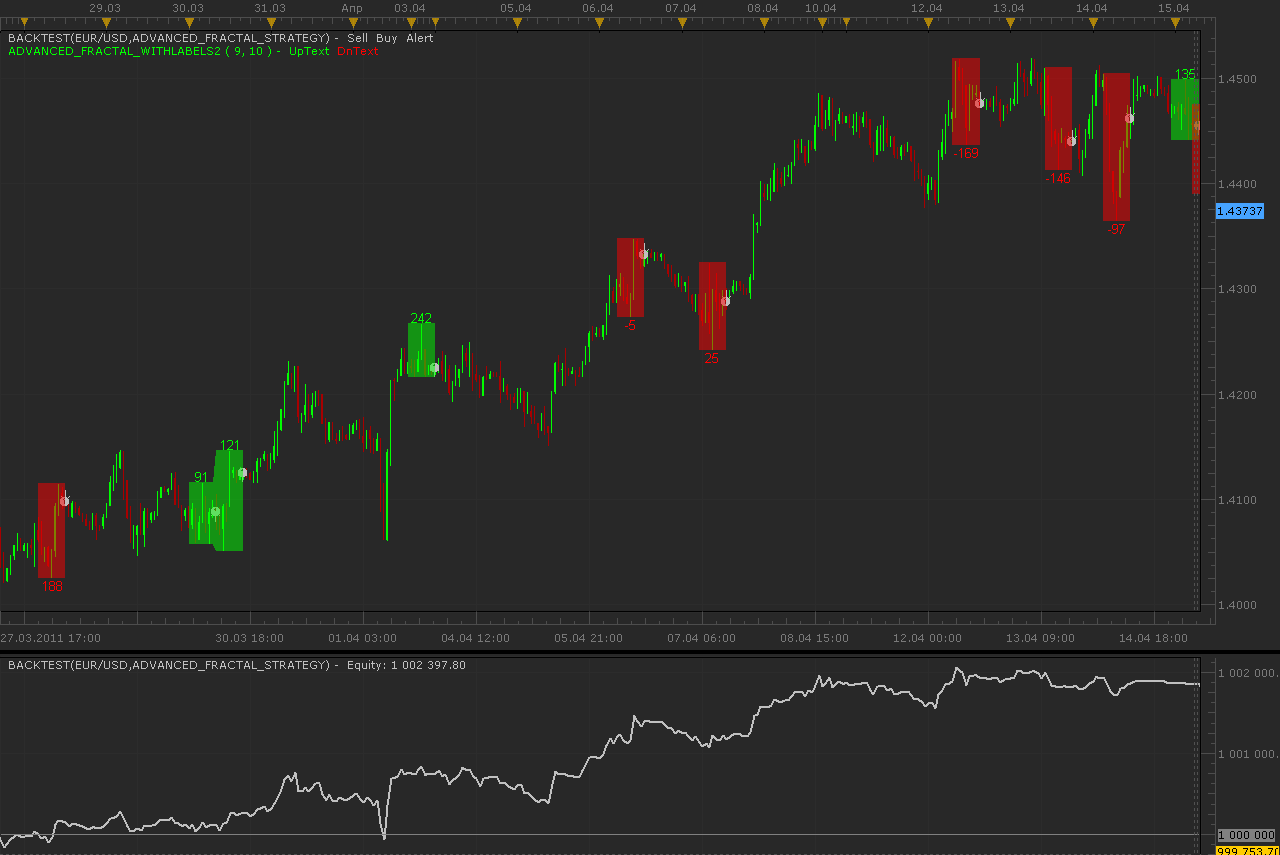Click the Alert label in chart legend
Viewport: 1280px width, 855px height.
point(419,37)
